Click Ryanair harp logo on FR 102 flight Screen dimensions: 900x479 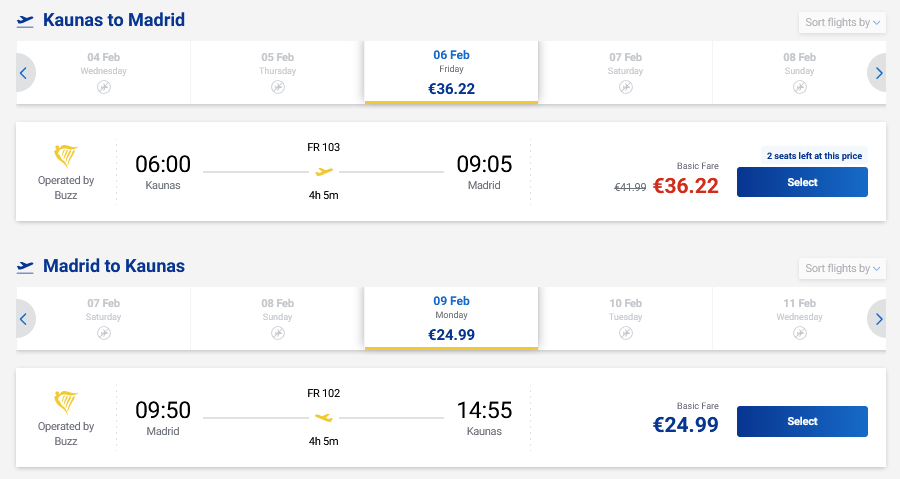[66, 403]
